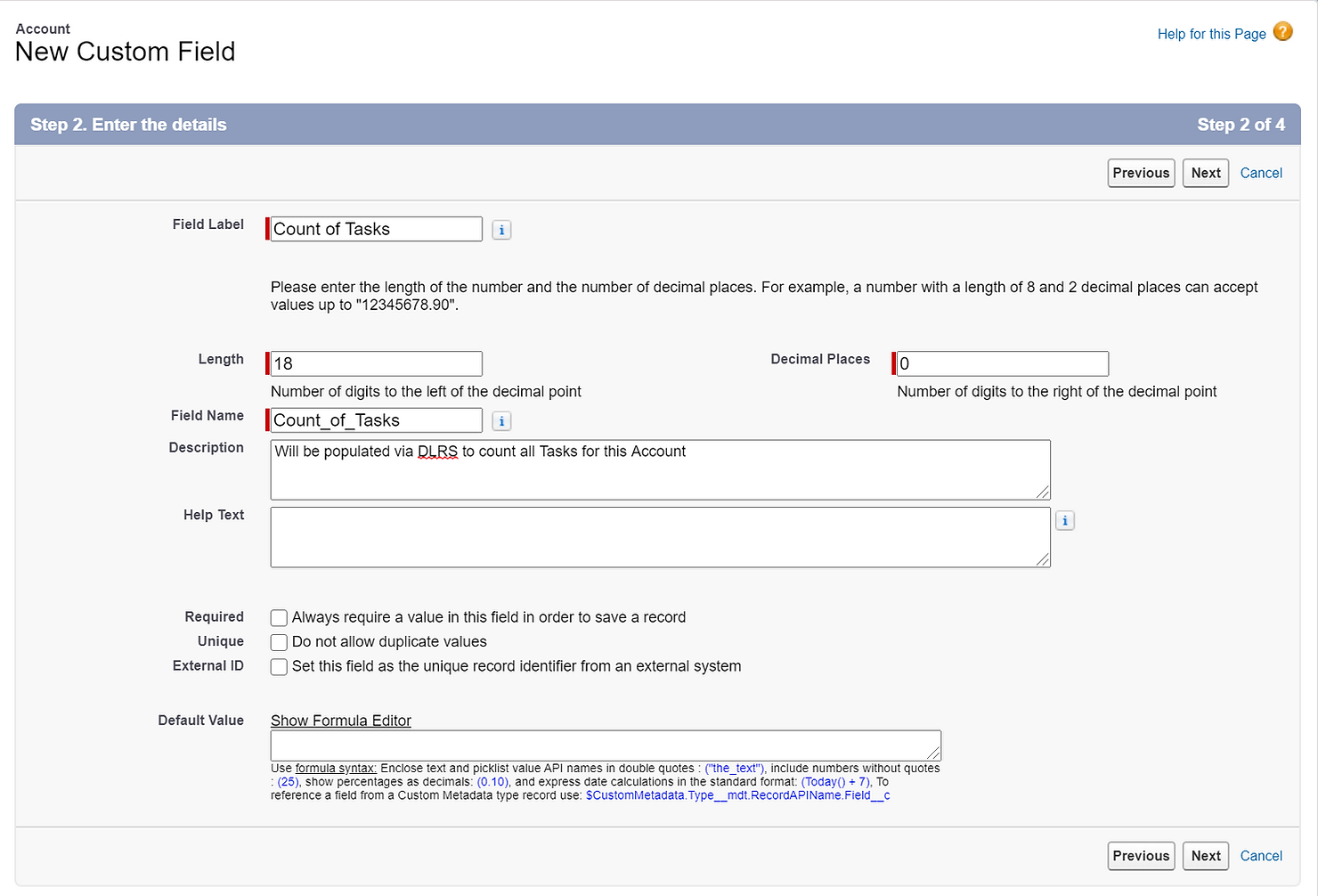Cancel using the bottom Cancel link
Screen dimensions: 1318x896
(x=1261, y=856)
